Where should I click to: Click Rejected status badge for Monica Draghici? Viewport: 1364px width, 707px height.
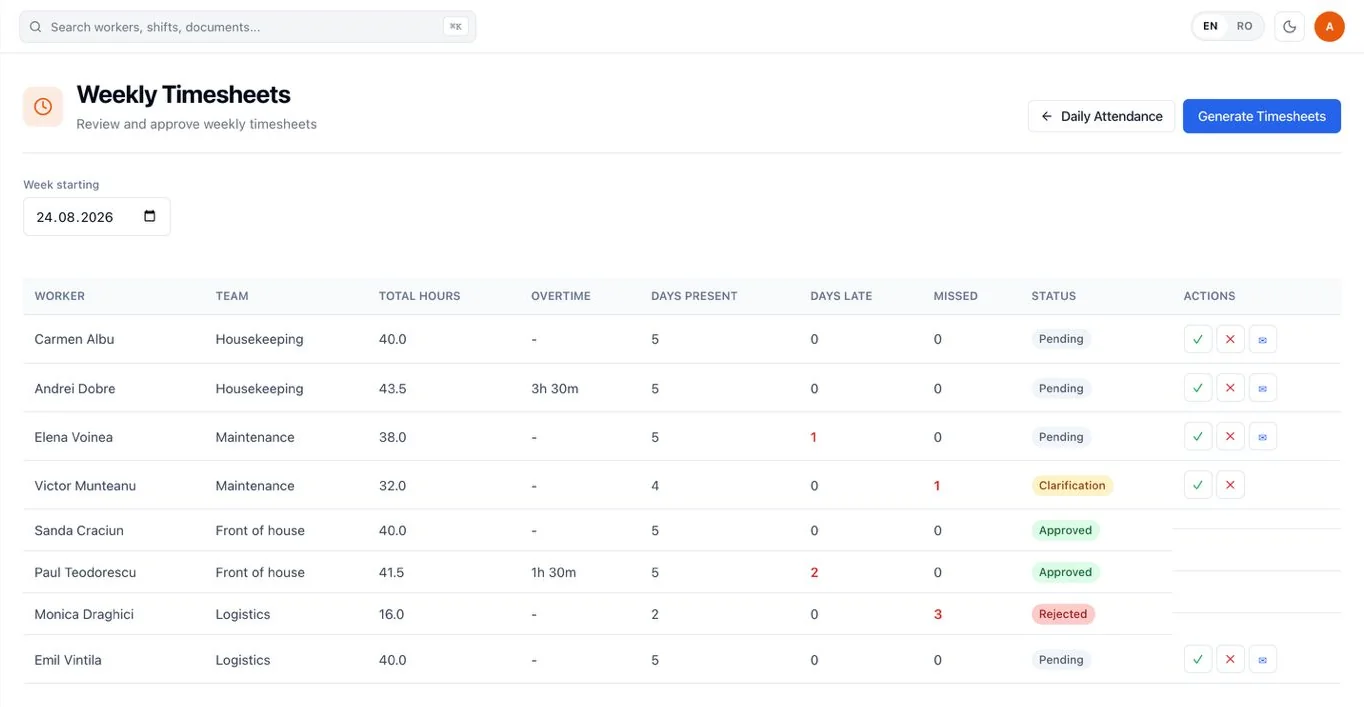point(1063,614)
